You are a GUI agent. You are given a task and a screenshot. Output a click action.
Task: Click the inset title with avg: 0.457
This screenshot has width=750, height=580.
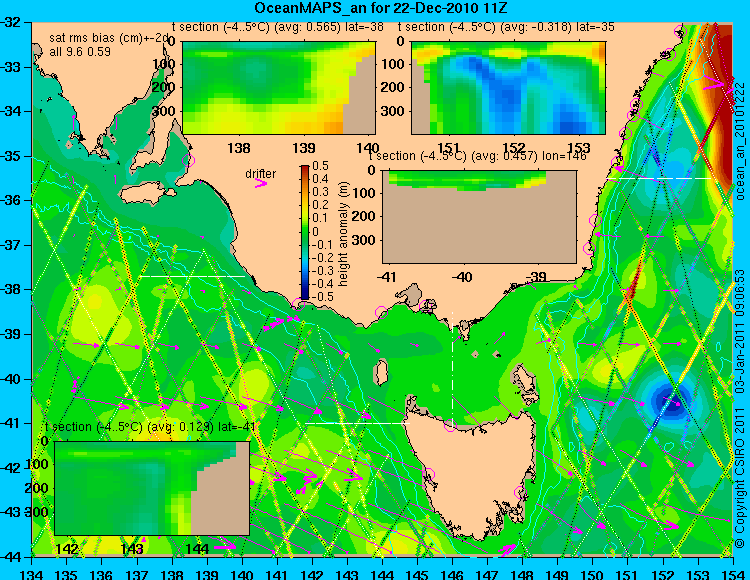tap(478, 156)
